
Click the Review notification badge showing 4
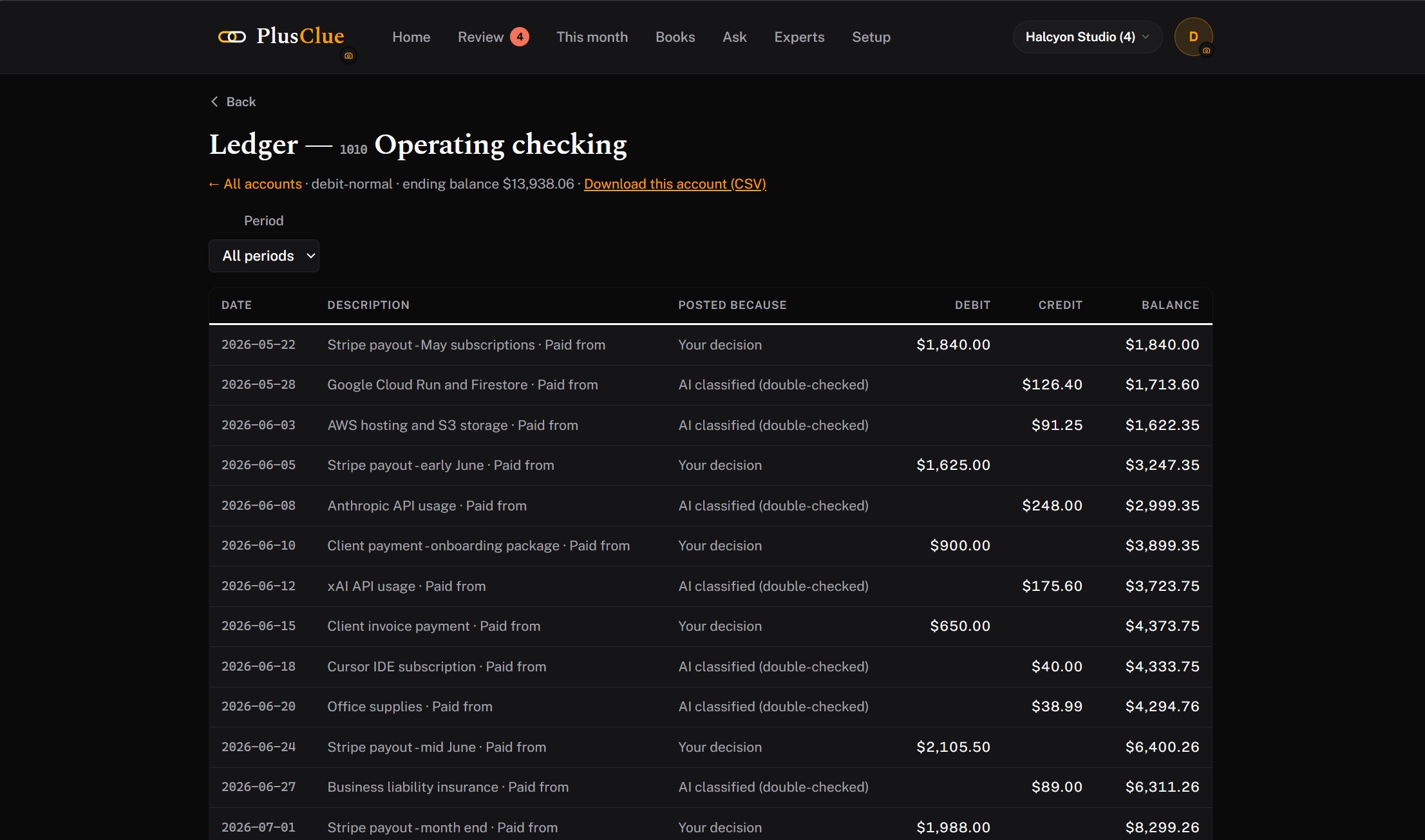pyautogui.click(x=520, y=37)
